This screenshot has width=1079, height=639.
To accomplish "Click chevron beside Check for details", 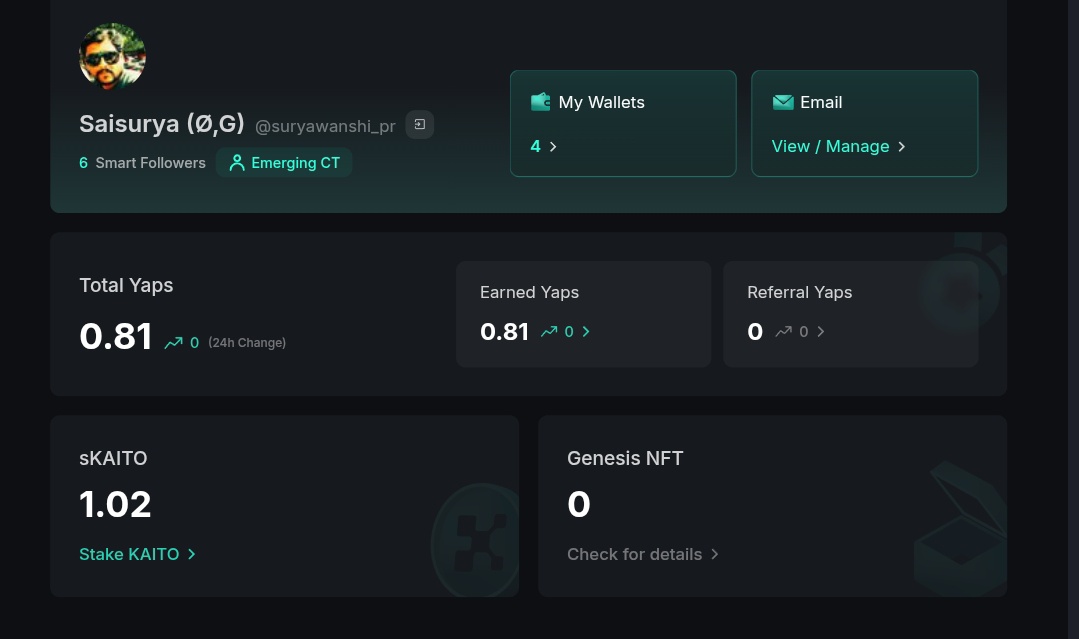I will click(715, 554).
